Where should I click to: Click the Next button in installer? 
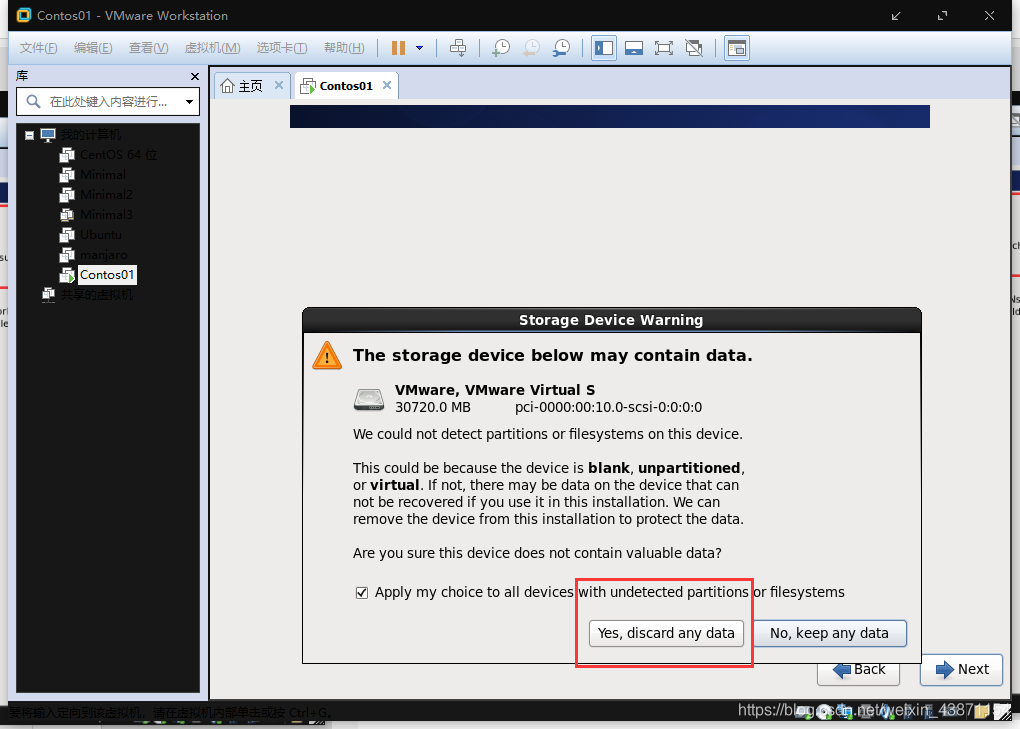point(961,670)
